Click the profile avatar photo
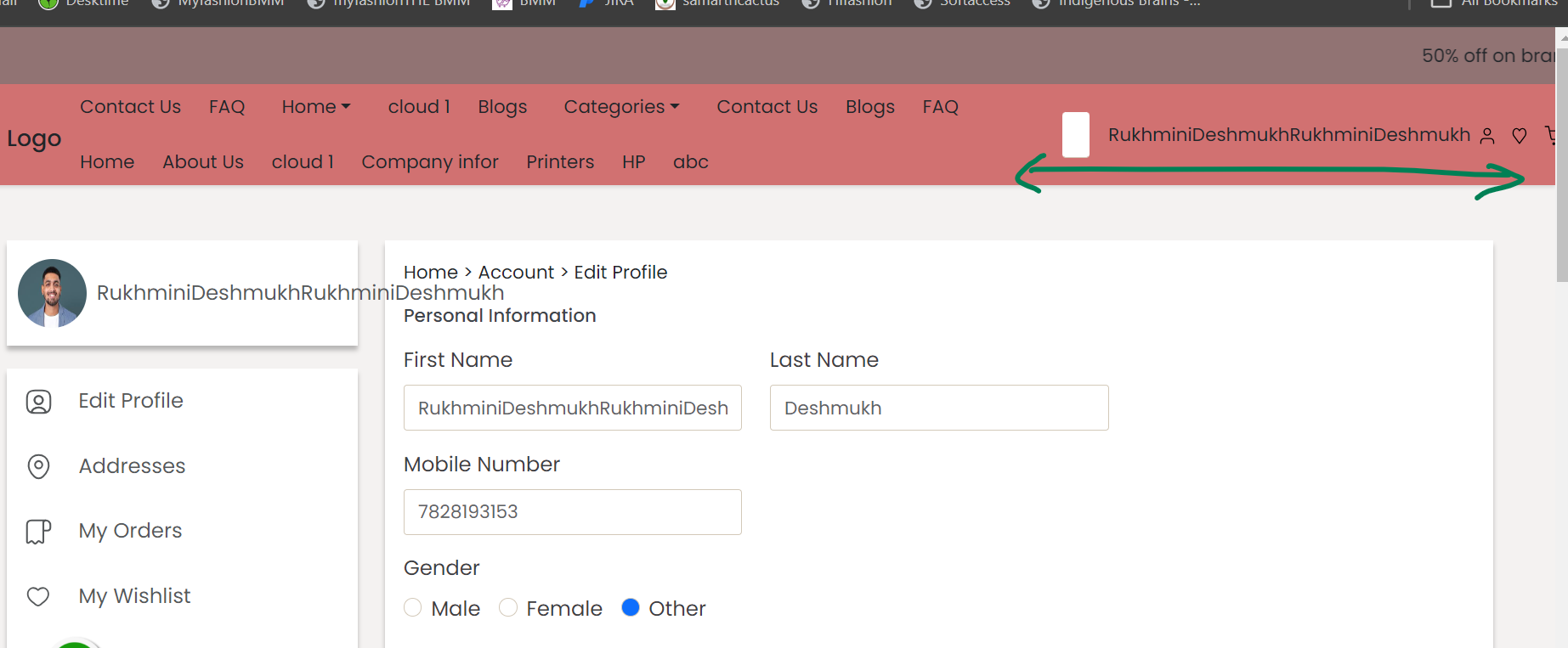The height and width of the screenshot is (648, 1568). click(52, 293)
